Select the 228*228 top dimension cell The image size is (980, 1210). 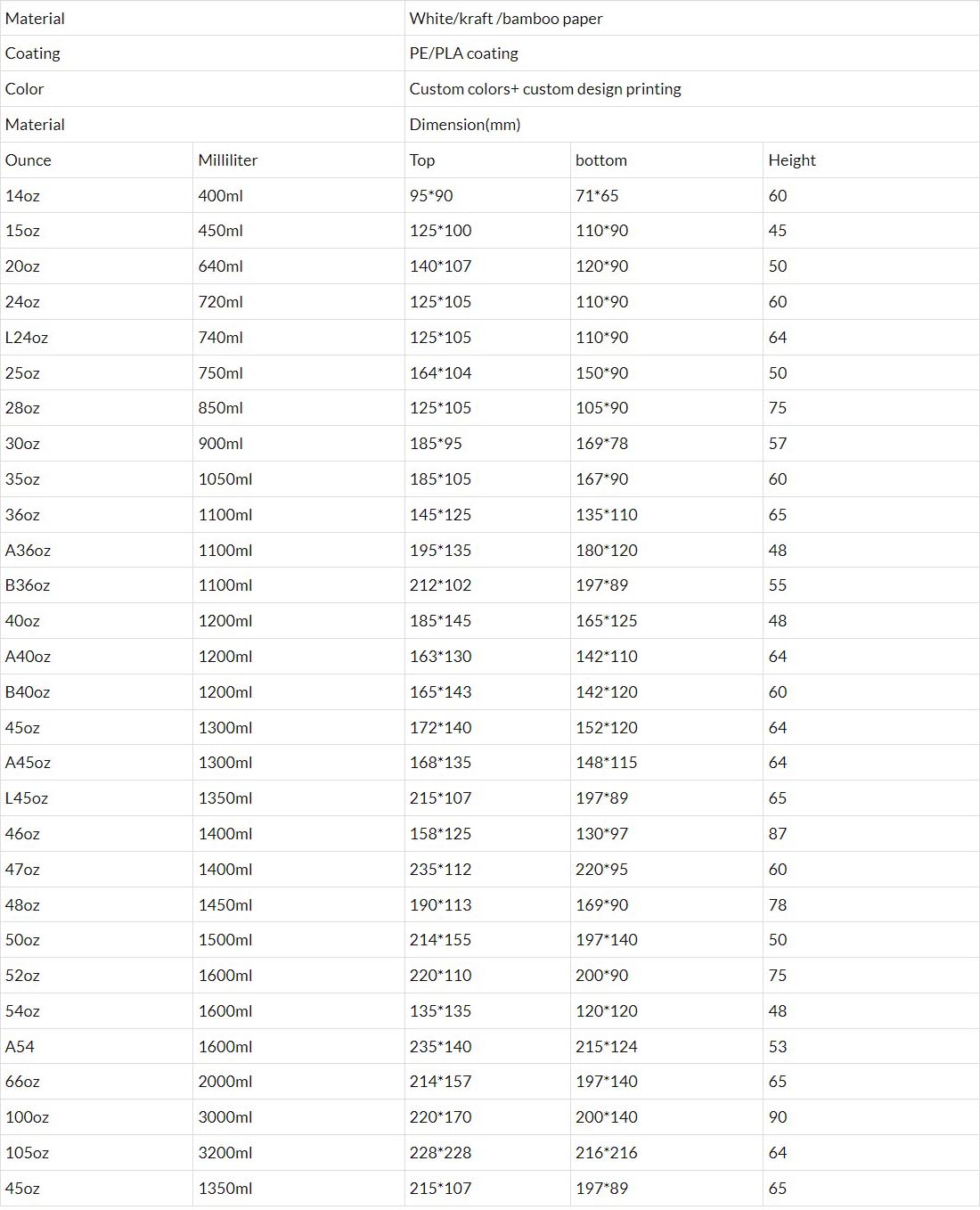[x=441, y=1153]
